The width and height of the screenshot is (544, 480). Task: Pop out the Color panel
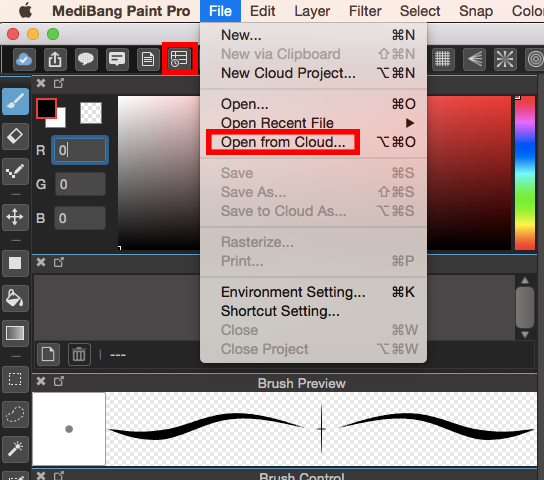tap(59, 83)
